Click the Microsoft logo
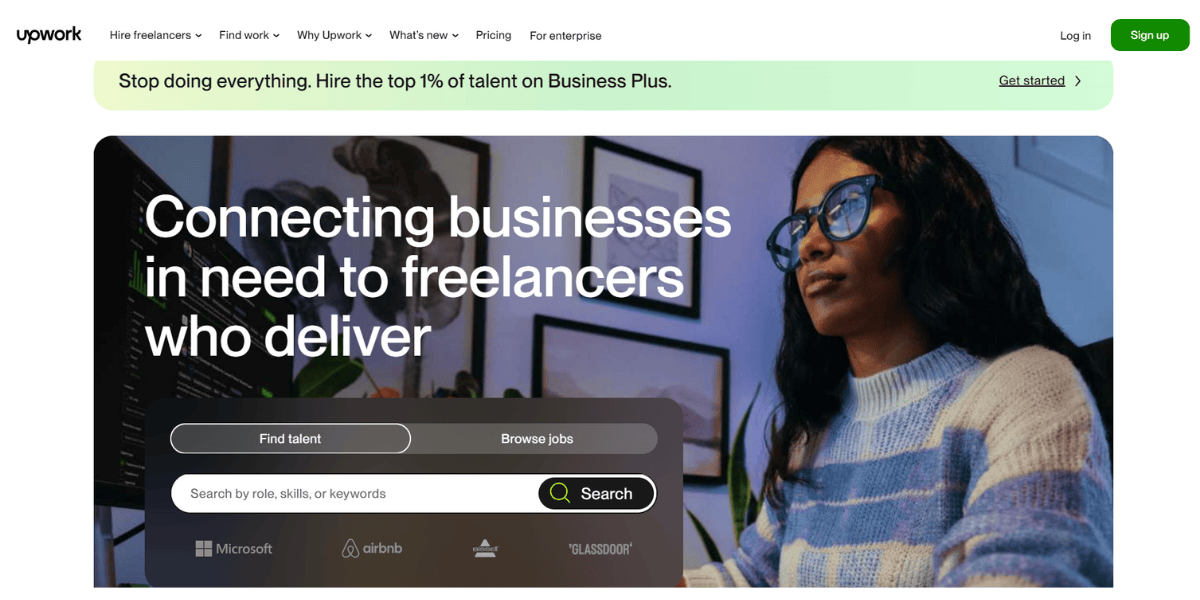The height and width of the screenshot is (600, 1200). click(x=234, y=548)
